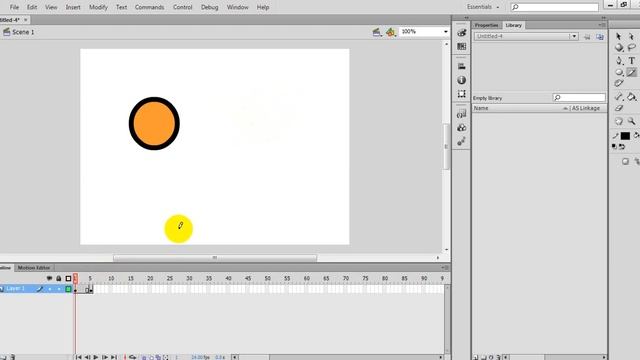Image resolution: width=640 pixels, height=360 pixels.
Task: Open the Components panel icon
Action: click(462, 128)
